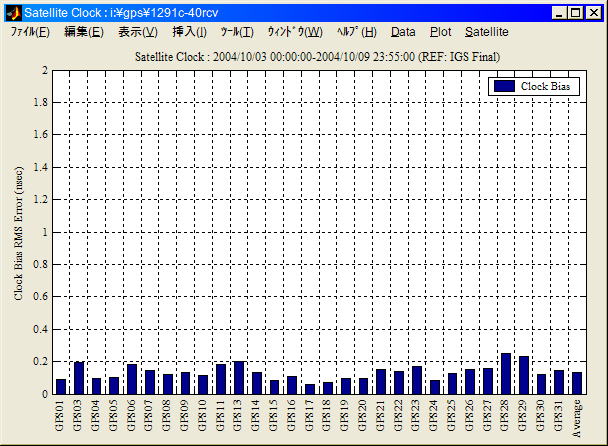Open the ファイル(F) menu
Viewport: 608px width, 446px height.
pos(30,32)
